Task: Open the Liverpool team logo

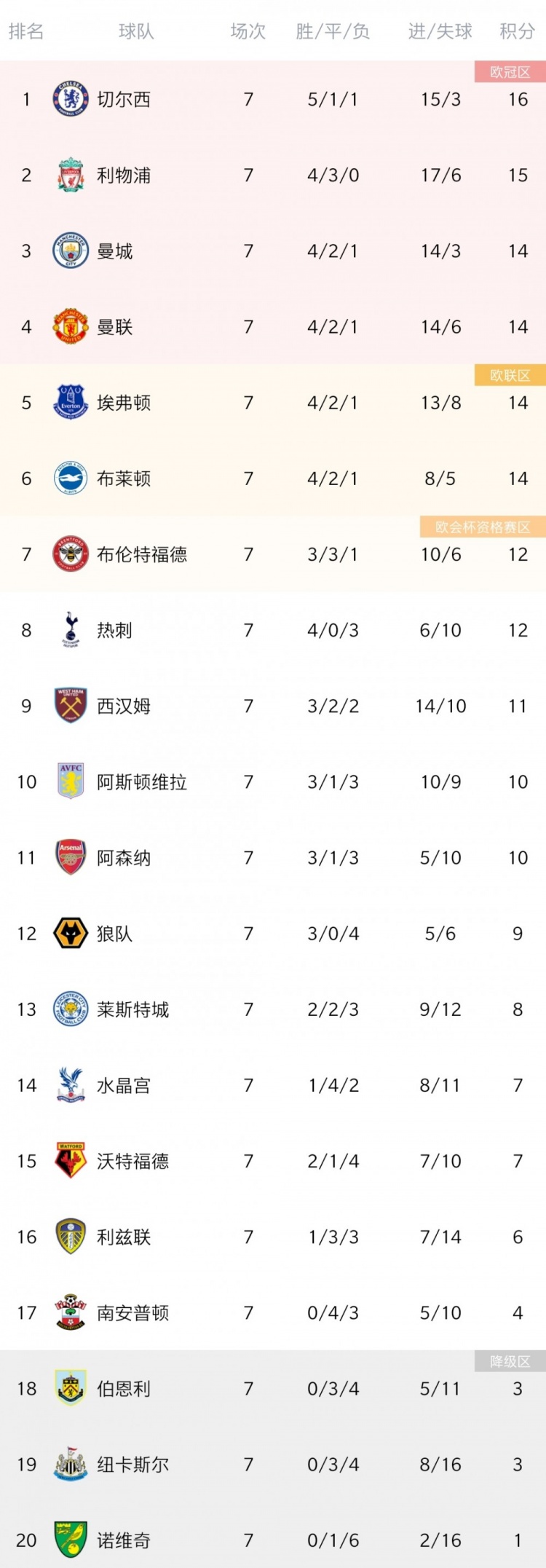Action: [x=71, y=175]
